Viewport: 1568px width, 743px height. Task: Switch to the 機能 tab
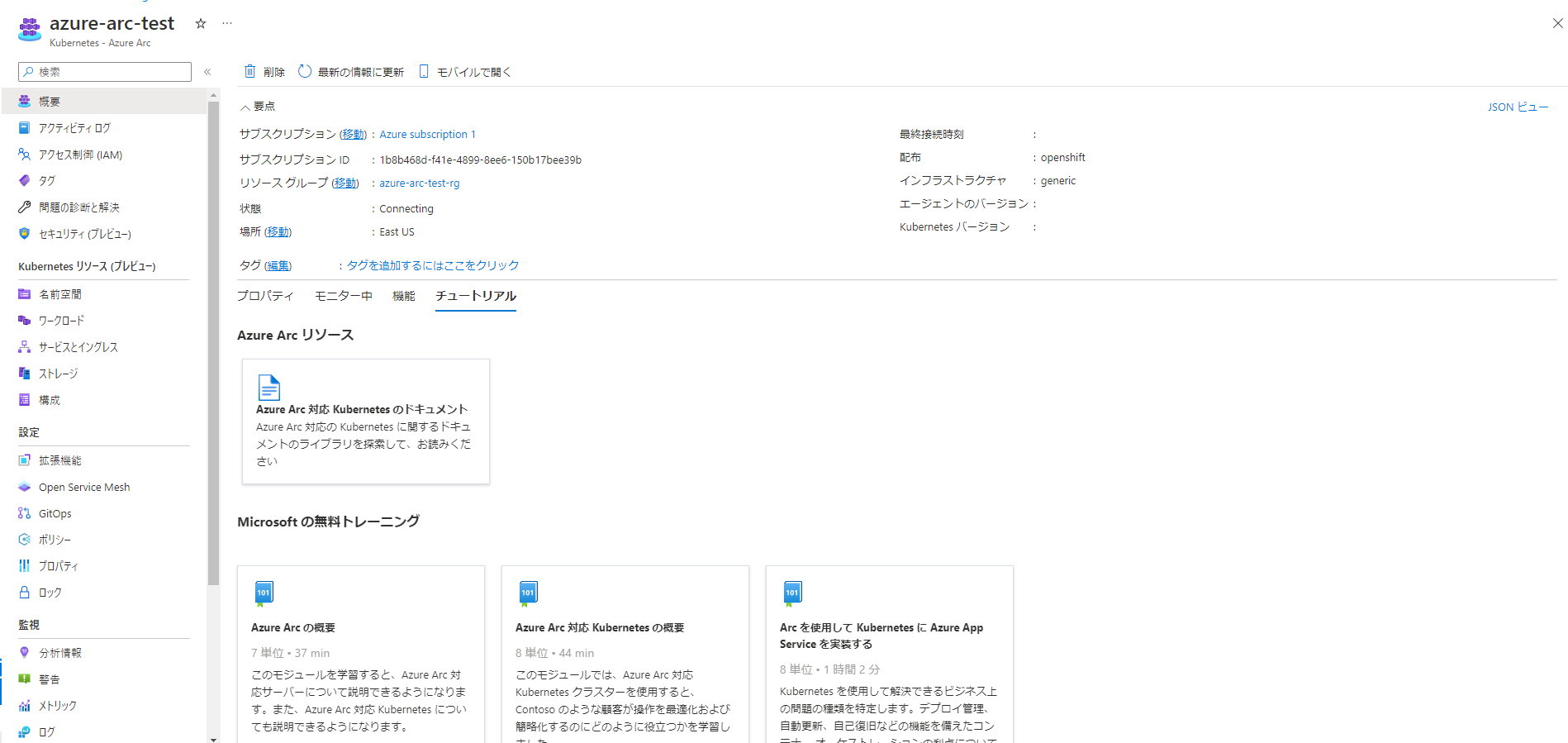(404, 296)
